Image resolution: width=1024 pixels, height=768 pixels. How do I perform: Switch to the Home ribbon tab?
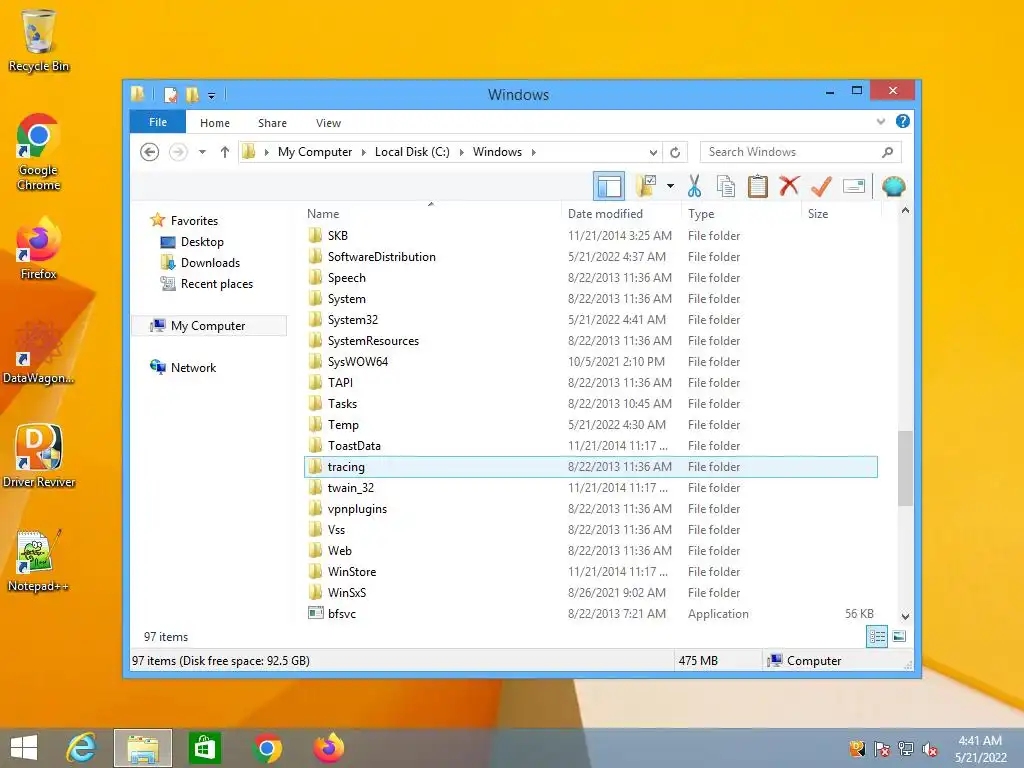tap(215, 123)
